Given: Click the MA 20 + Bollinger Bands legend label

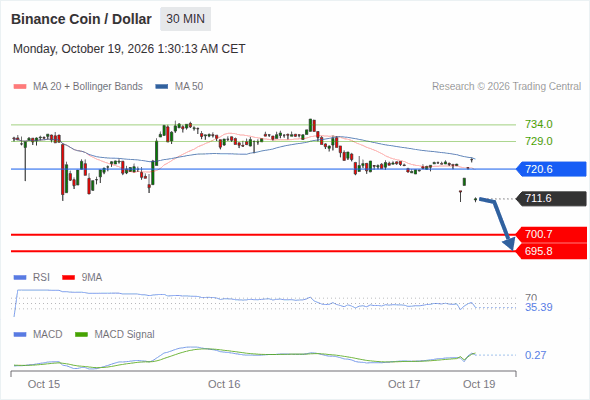Looking at the screenshot, I should click(88, 87).
